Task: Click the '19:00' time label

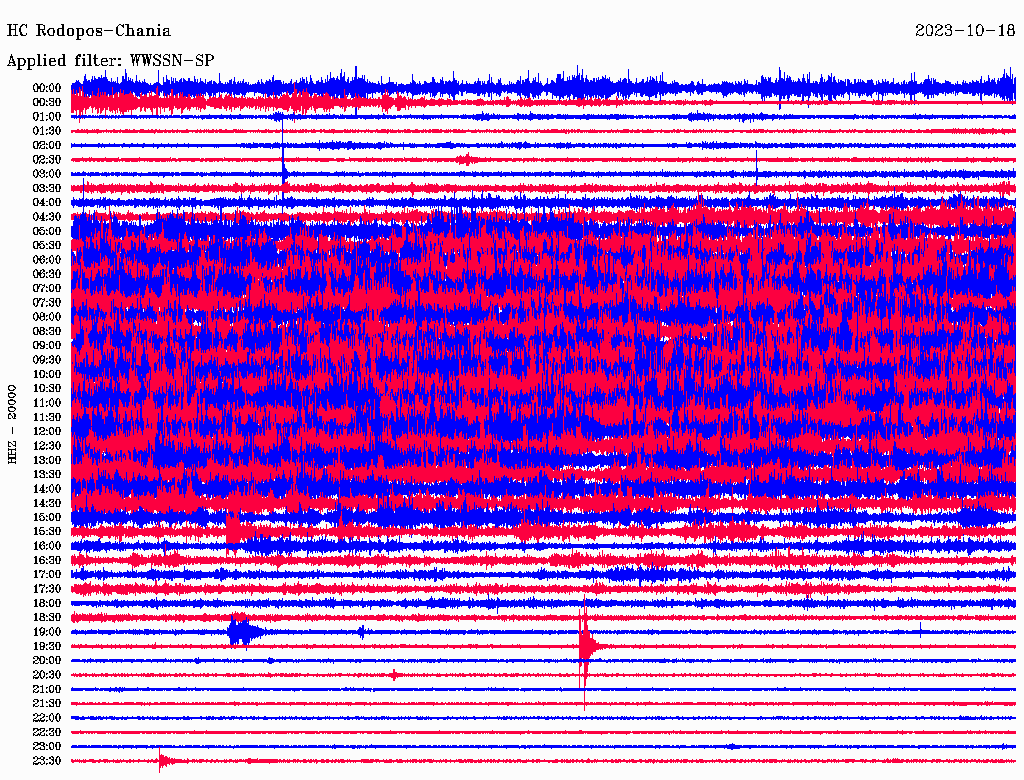Action: 47,632
